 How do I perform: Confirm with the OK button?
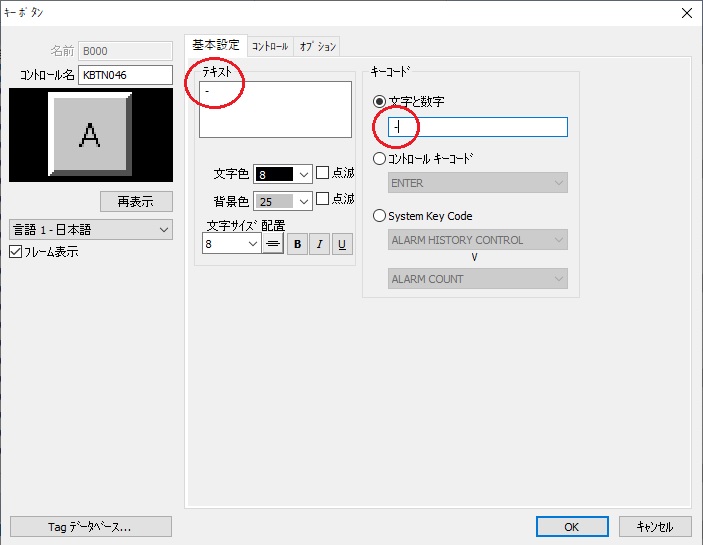[x=572, y=527]
